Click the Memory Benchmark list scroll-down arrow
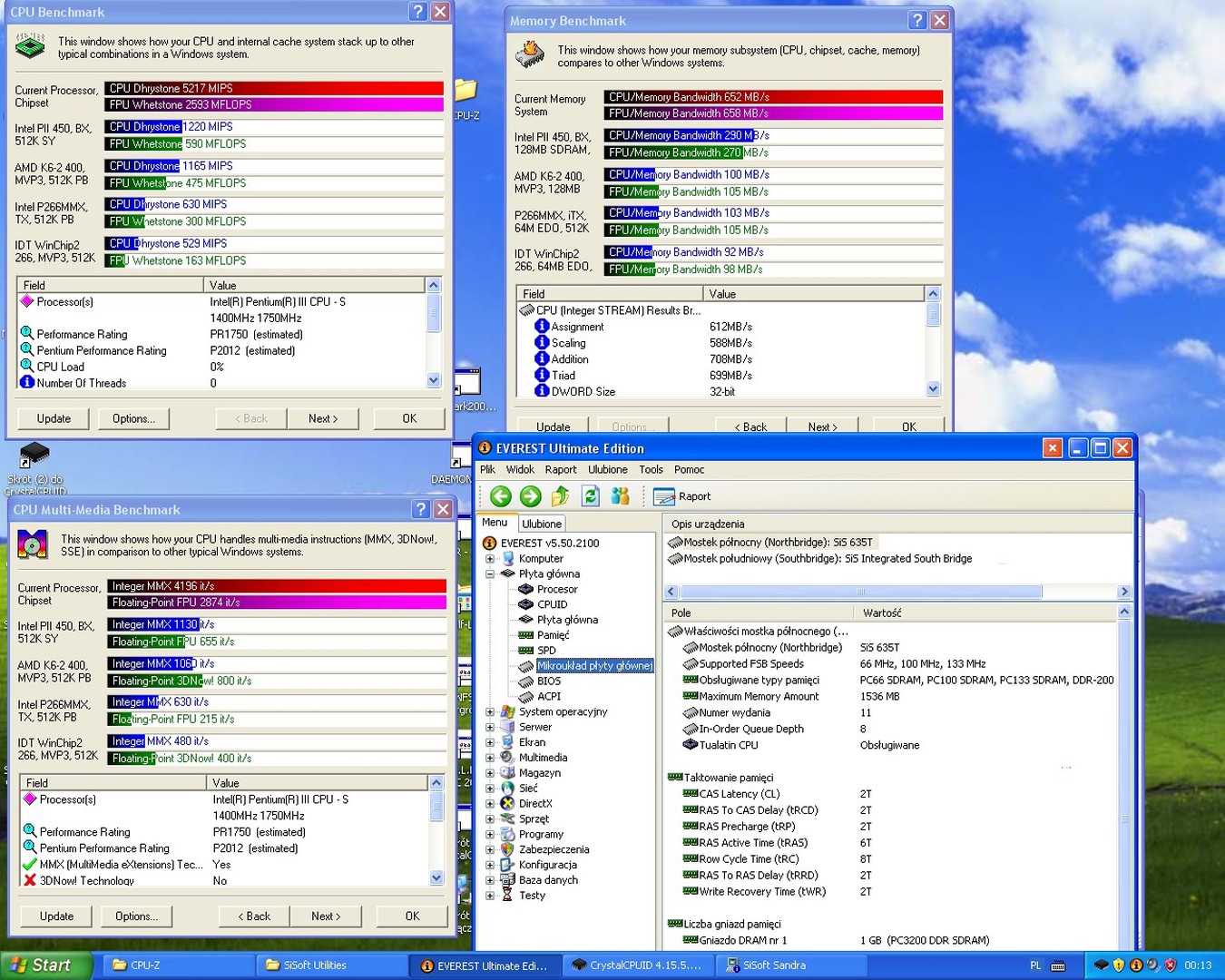Image resolution: width=1225 pixels, height=980 pixels. click(x=933, y=388)
